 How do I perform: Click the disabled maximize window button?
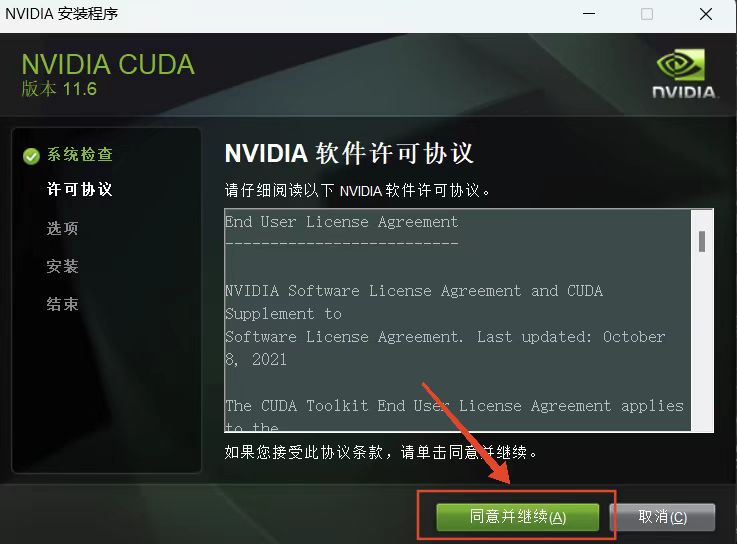tap(647, 14)
